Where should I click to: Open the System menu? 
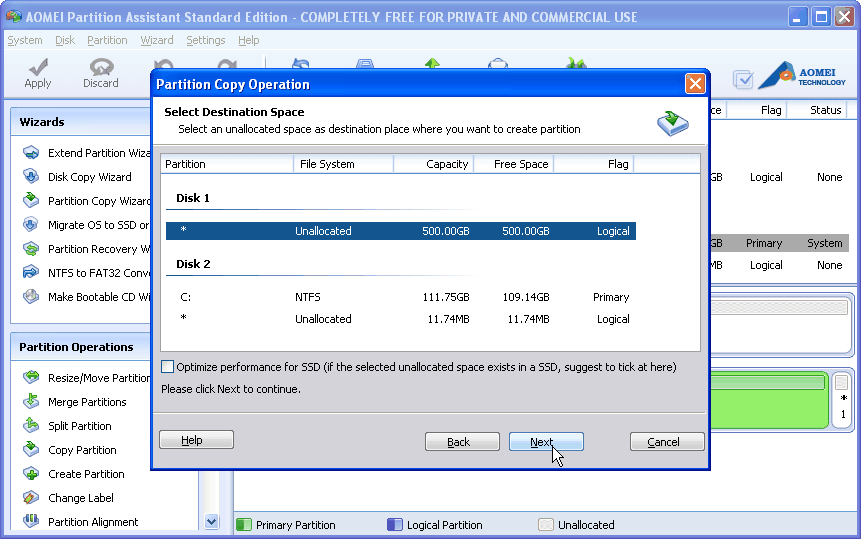[25, 40]
